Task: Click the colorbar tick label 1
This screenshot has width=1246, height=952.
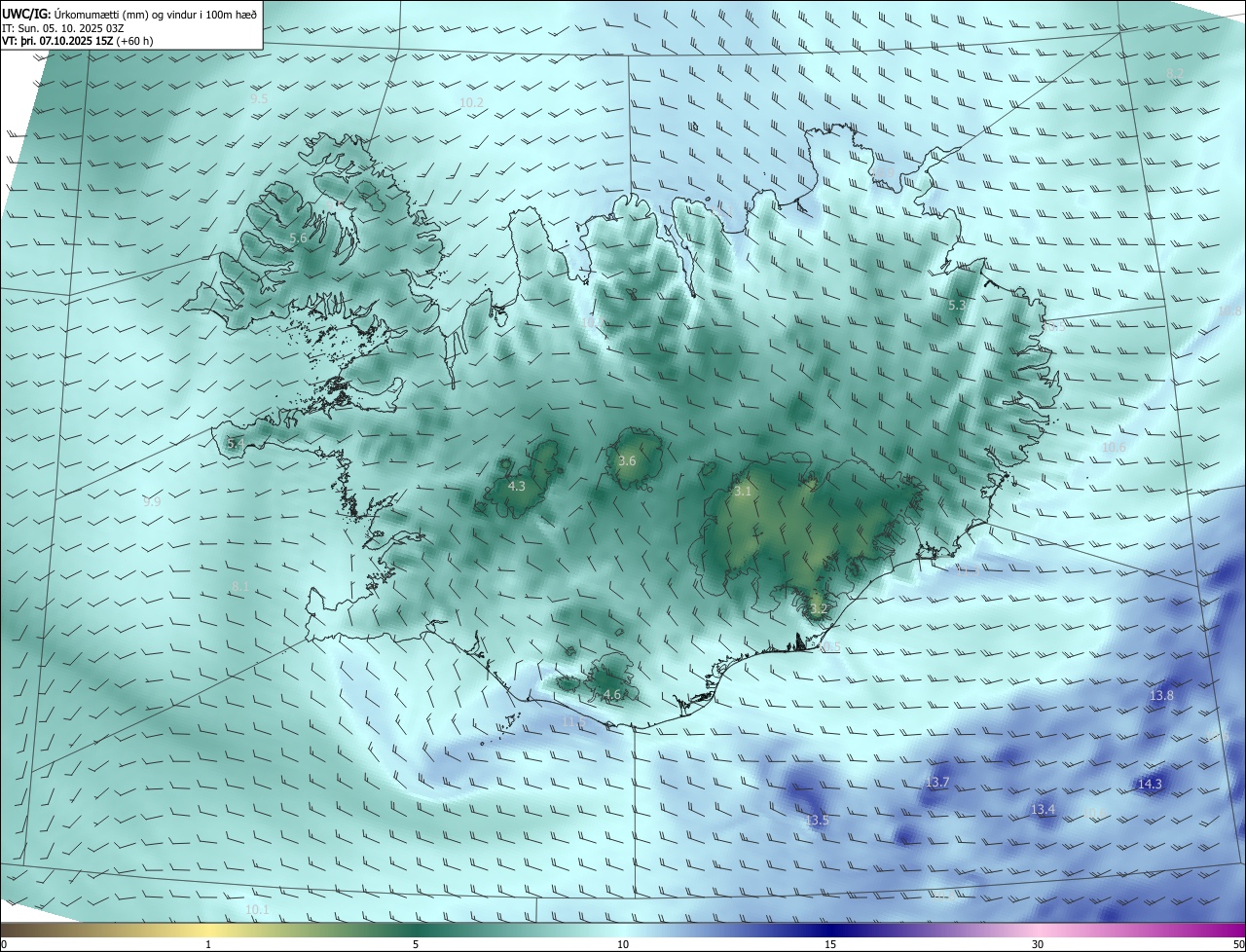Action: point(208,944)
